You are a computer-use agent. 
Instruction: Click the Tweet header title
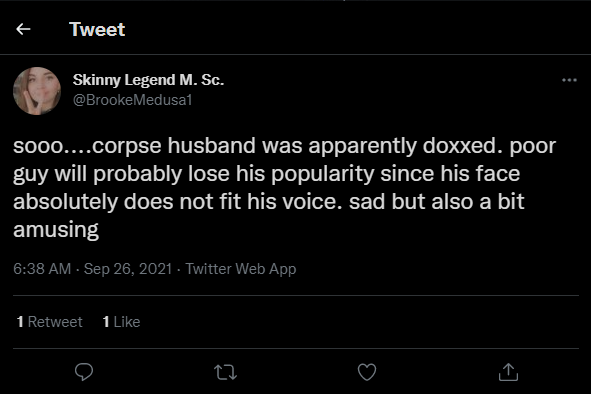[x=97, y=29]
